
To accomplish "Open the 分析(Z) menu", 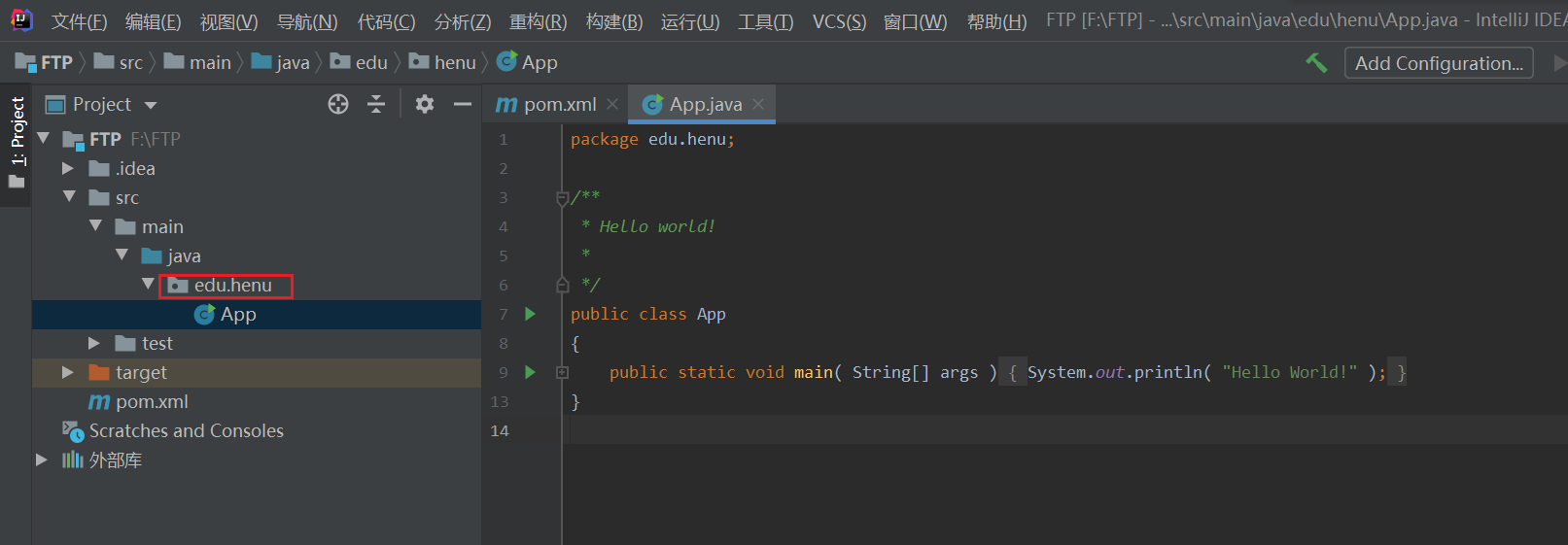I will 463,21.
